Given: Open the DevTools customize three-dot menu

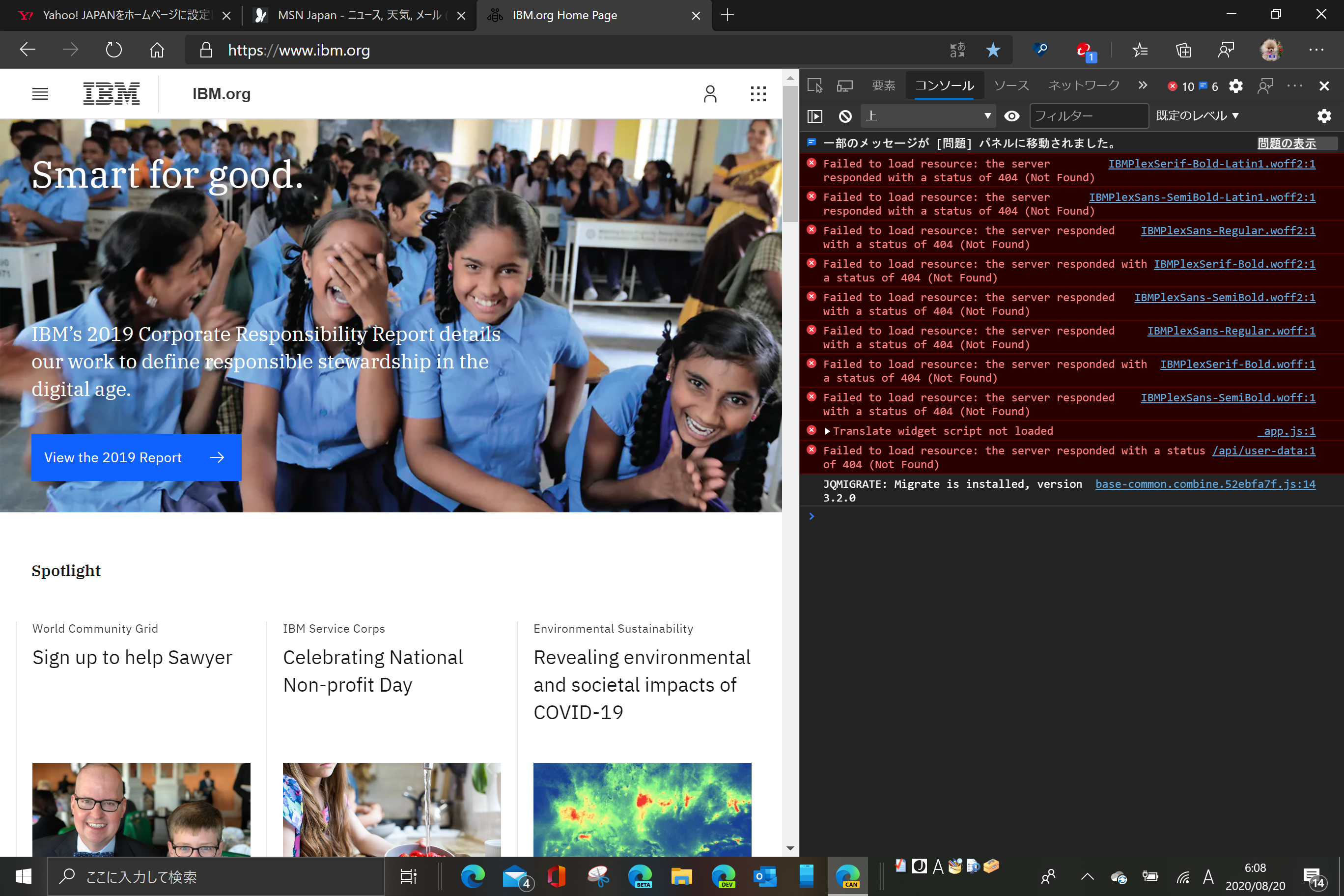Looking at the screenshot, I should pos(1294,85).
